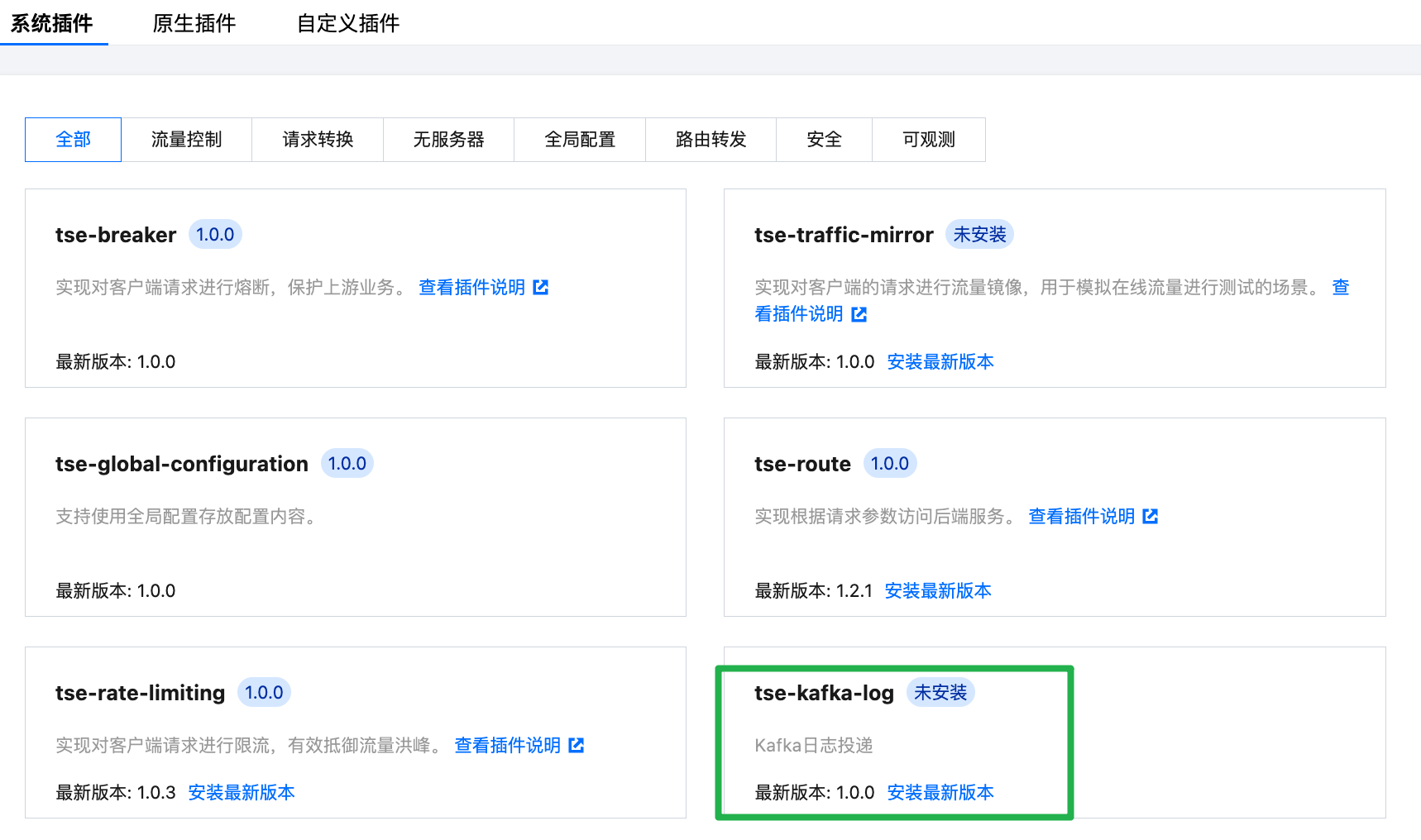Image resolution: width=1421 pixels, height=840 pixels.
Task: Filter plugins by 流量控制
Action: point(187,140)
